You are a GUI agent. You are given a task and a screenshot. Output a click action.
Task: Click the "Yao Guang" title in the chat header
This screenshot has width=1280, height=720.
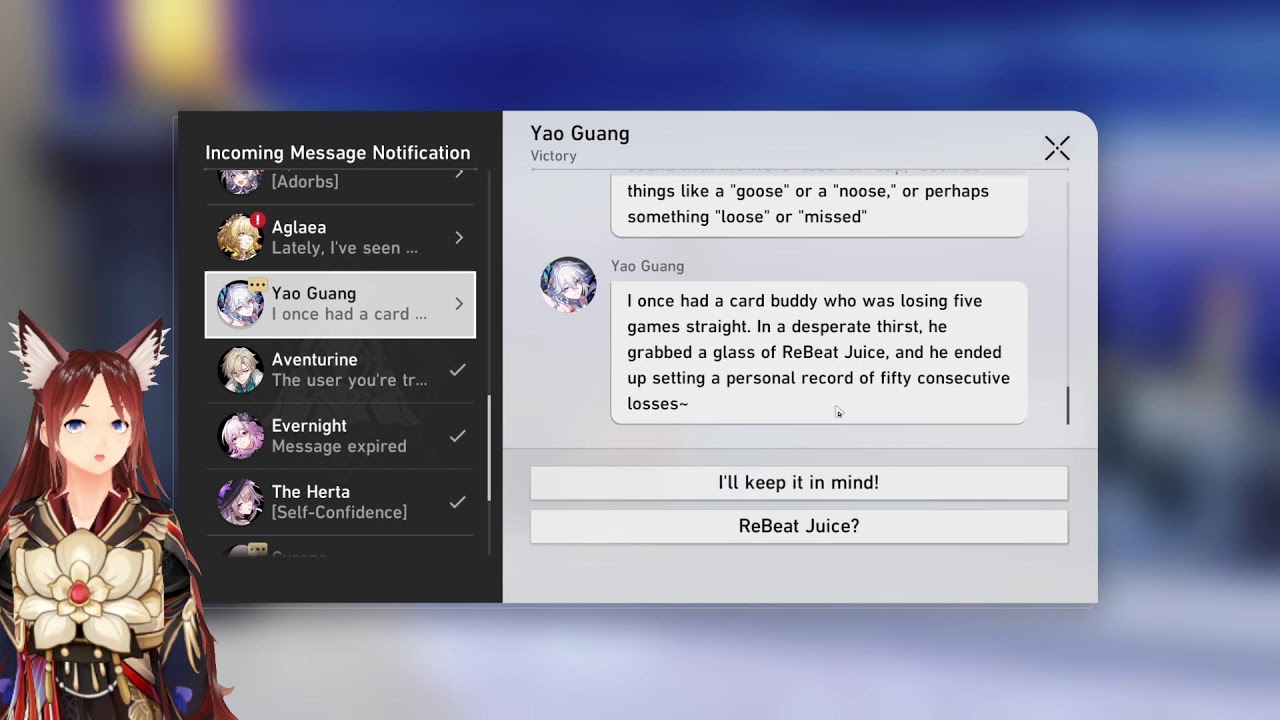[580, 134]
